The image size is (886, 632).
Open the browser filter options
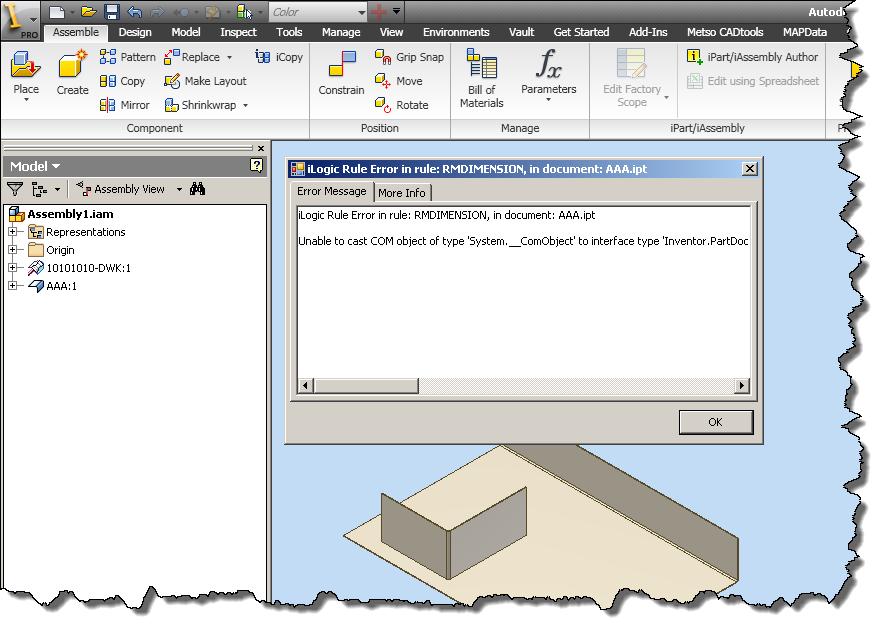[x=14, y=188]
